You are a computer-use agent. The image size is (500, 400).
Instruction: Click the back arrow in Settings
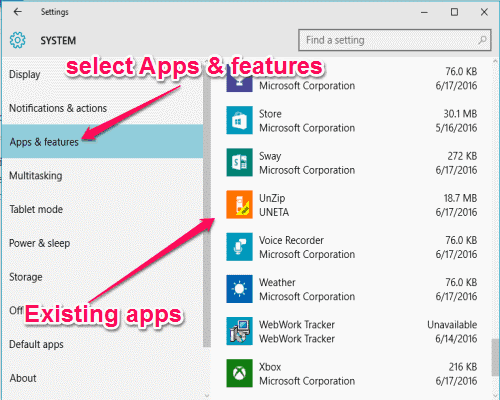click(x=18, y=12)
